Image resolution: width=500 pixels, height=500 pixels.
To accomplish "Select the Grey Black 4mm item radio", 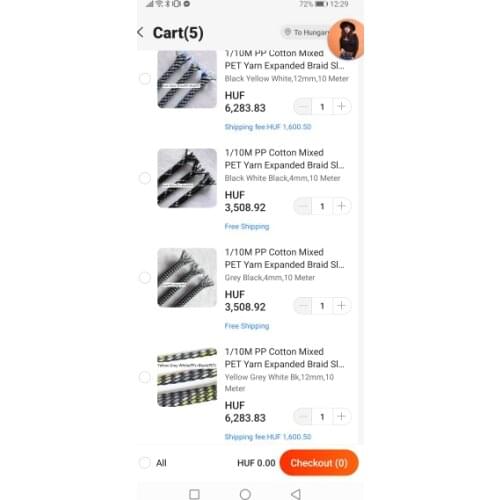I will pyautogui.click(x=145, y=277).
